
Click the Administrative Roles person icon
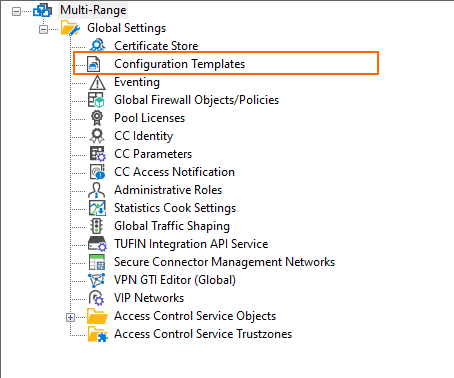pos(97,190)
